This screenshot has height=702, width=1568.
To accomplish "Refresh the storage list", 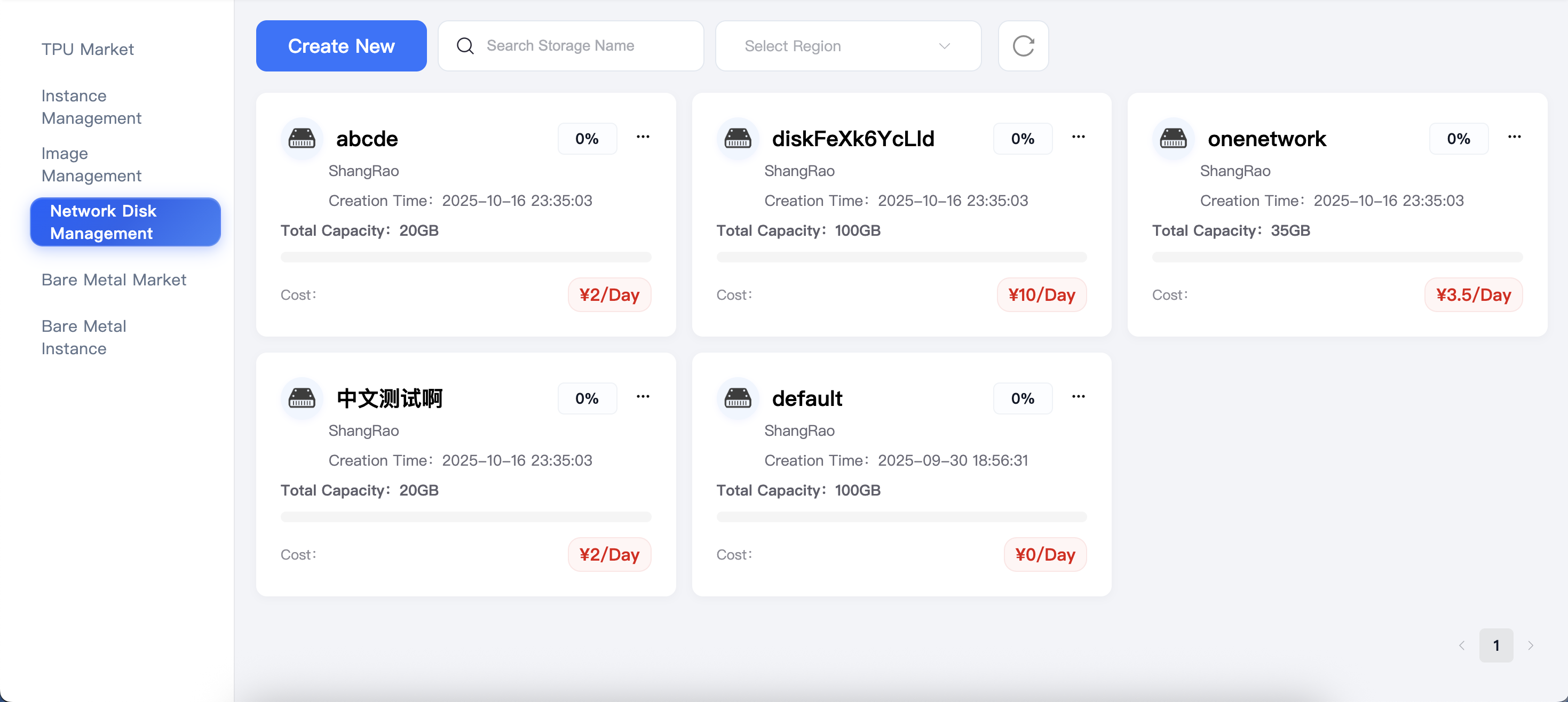I will click(x=1023, y=46).
